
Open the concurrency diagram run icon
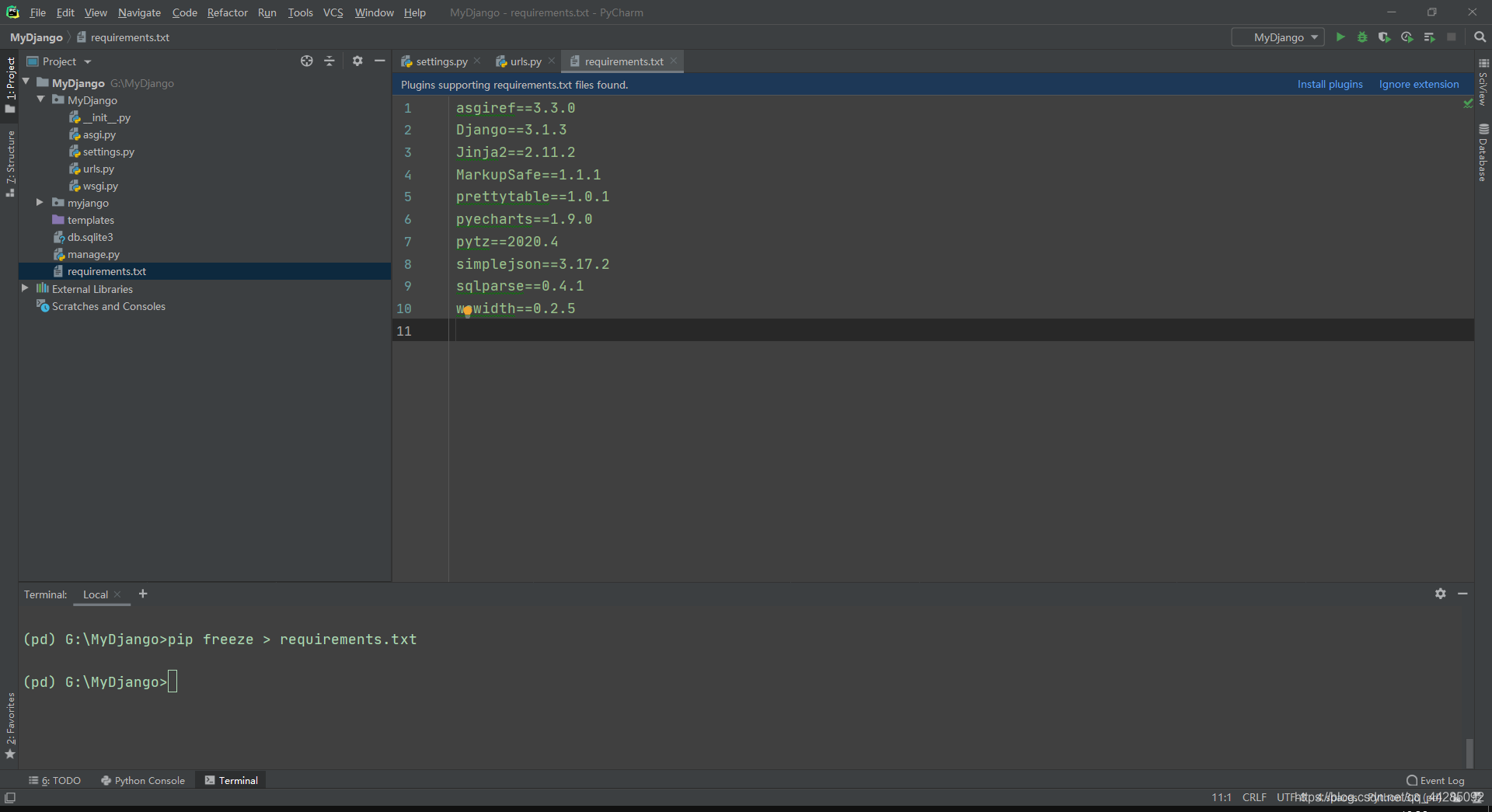coord(1429,37)
